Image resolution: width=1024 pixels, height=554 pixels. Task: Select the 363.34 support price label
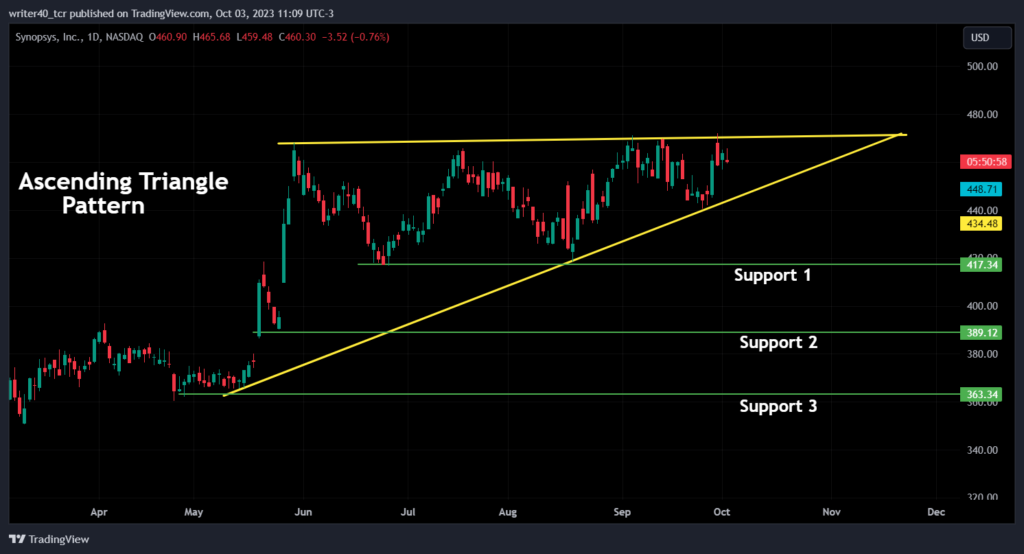coord(981,394)
